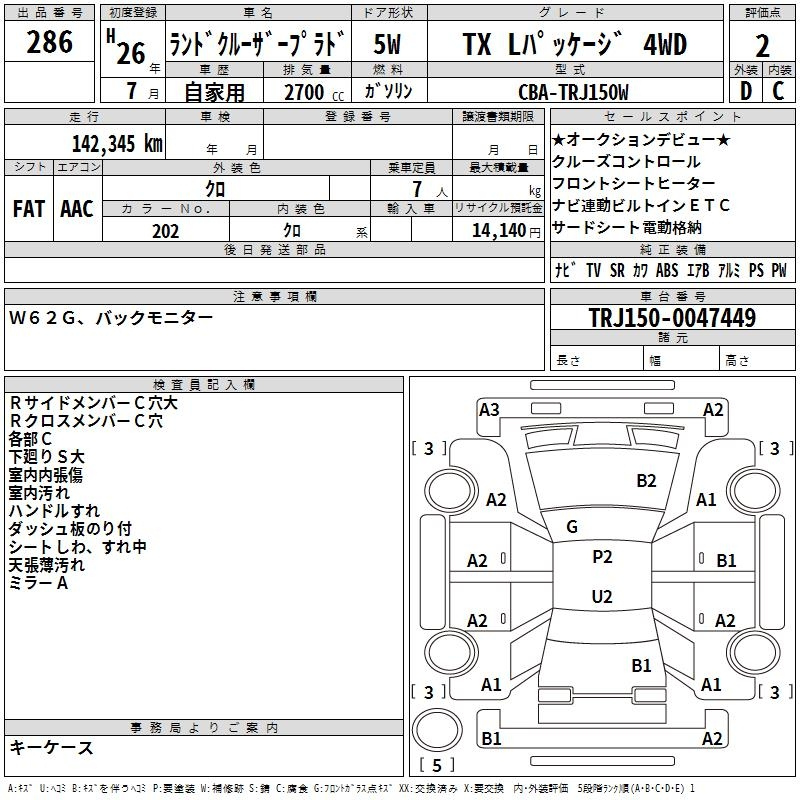Select the 室内内張傷 inspector note
The image size is (800, 800).
(x=45, y=474)
